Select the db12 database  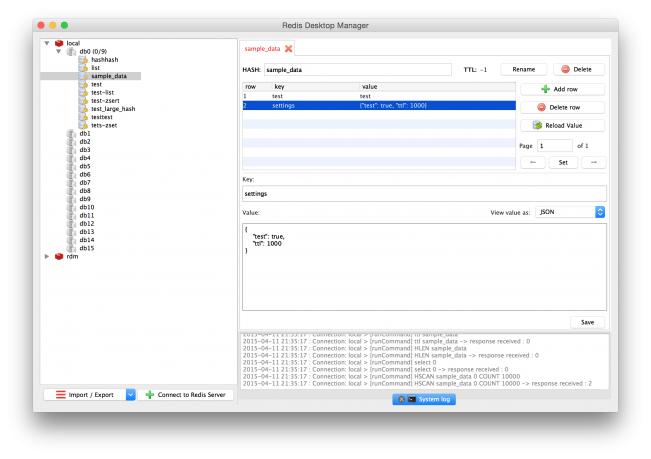(x=87, y=224)
